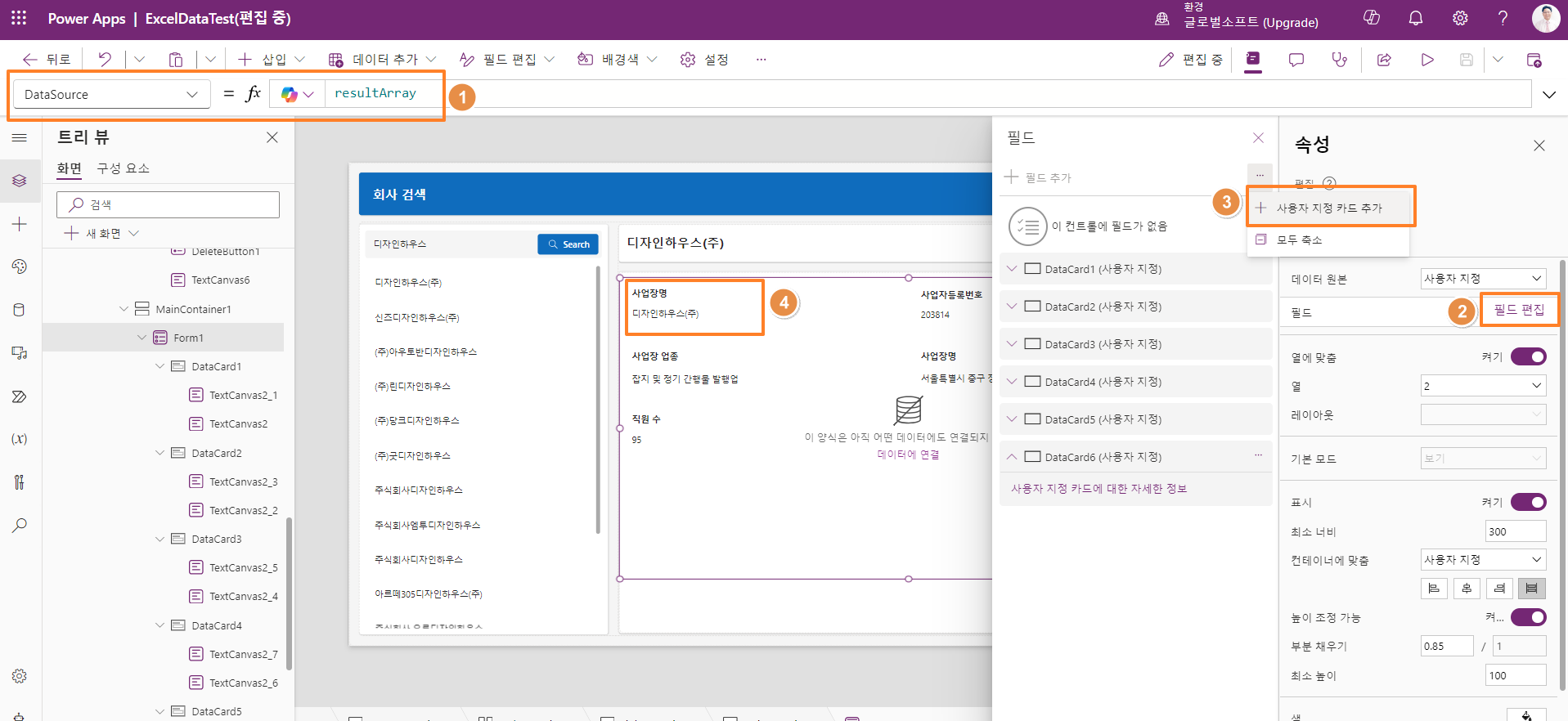Screen dimensions: 1568x721
Task: Click Settings in the toolbar
Action: [705, 59]
